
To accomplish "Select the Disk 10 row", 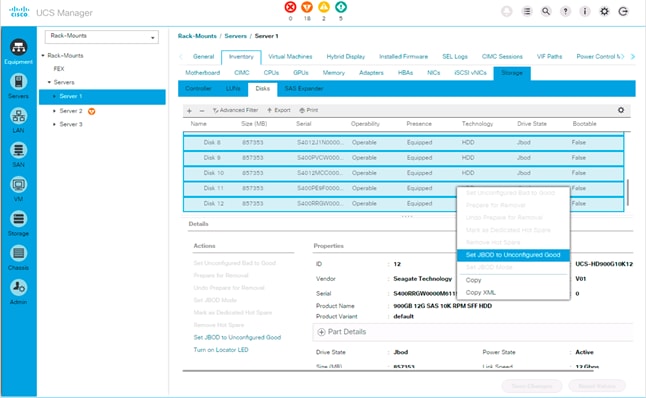I will (x=403, y=173).
